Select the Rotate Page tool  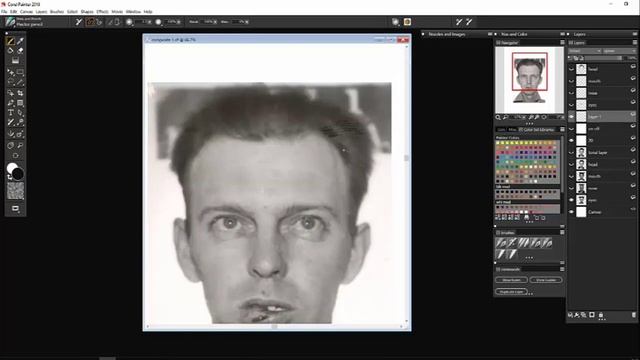(x=16, y=156)
